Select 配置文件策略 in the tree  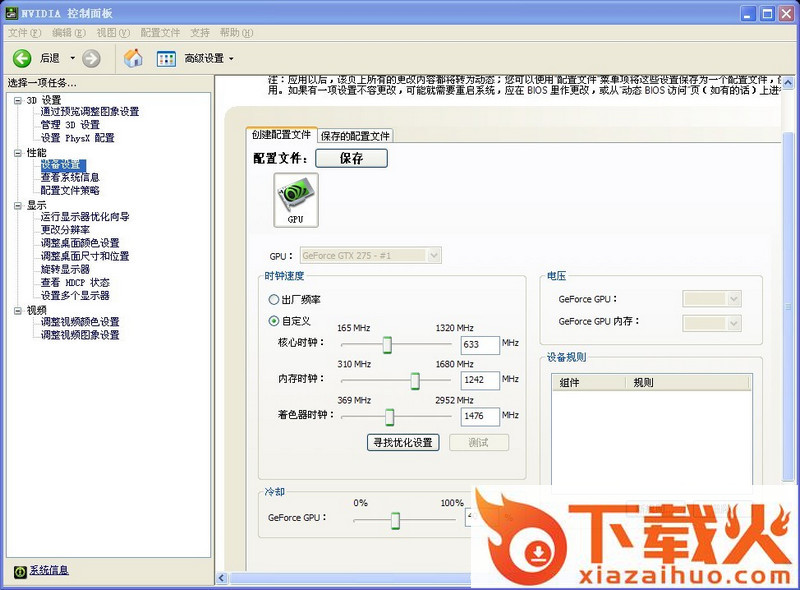70,191
